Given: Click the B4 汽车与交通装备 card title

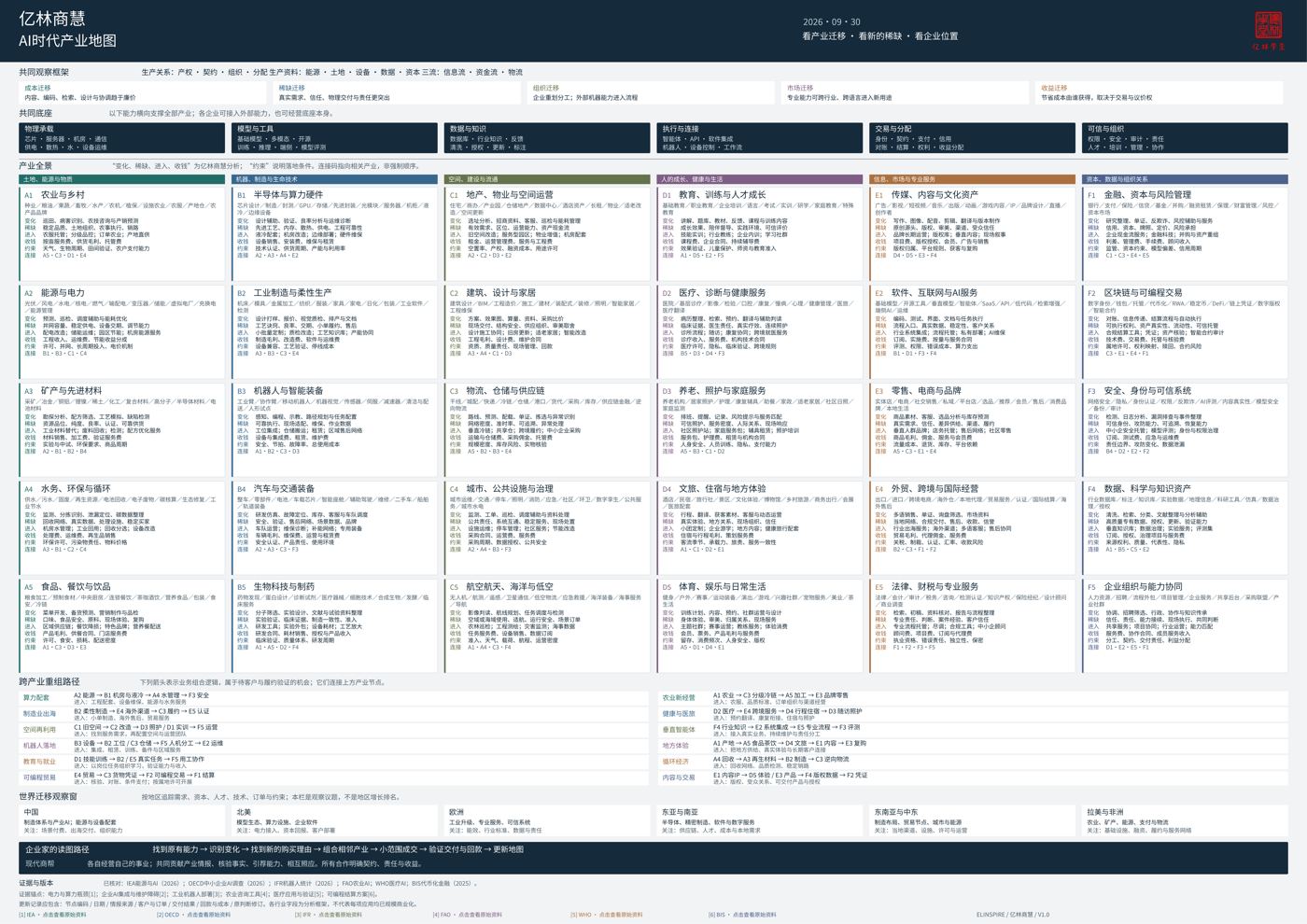Looking at the screenshot, I should click(276, 489).
